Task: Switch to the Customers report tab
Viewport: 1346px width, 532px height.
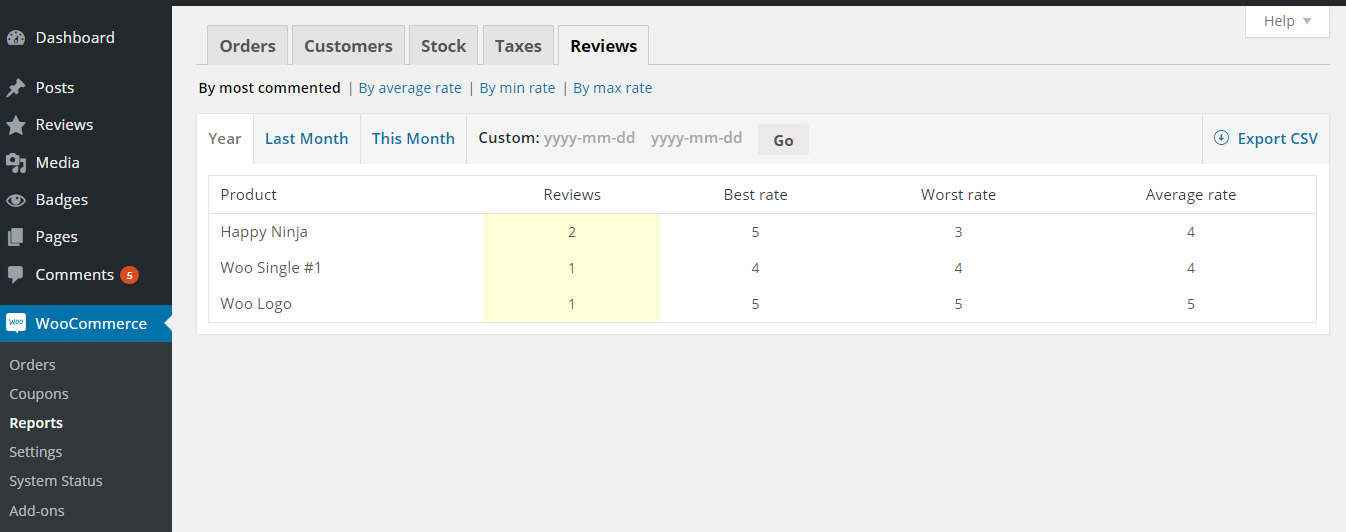Action: coord(348,46)
